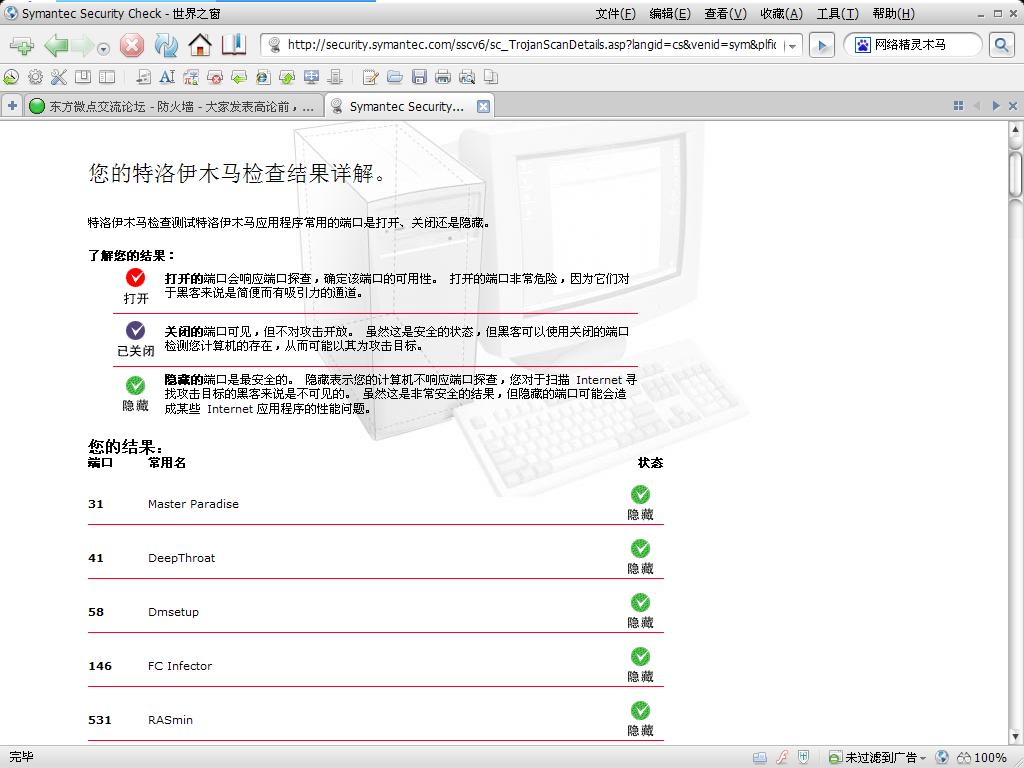Click the Flash icon in the status bar
Image resolution: width=1024 pixels, height=768 pixels.
[x=782, y=758]
